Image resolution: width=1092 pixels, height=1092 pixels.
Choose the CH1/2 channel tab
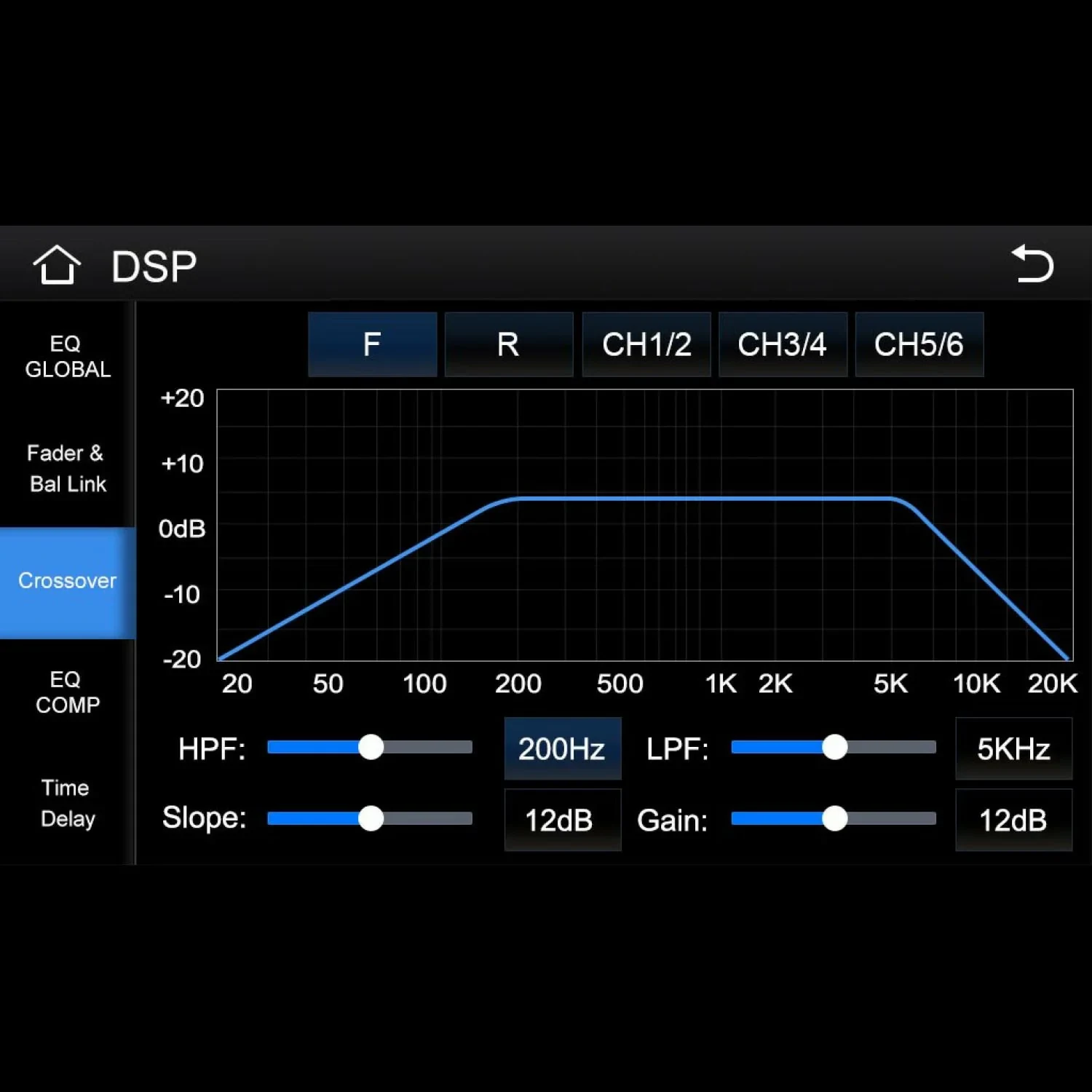(646, 344)
